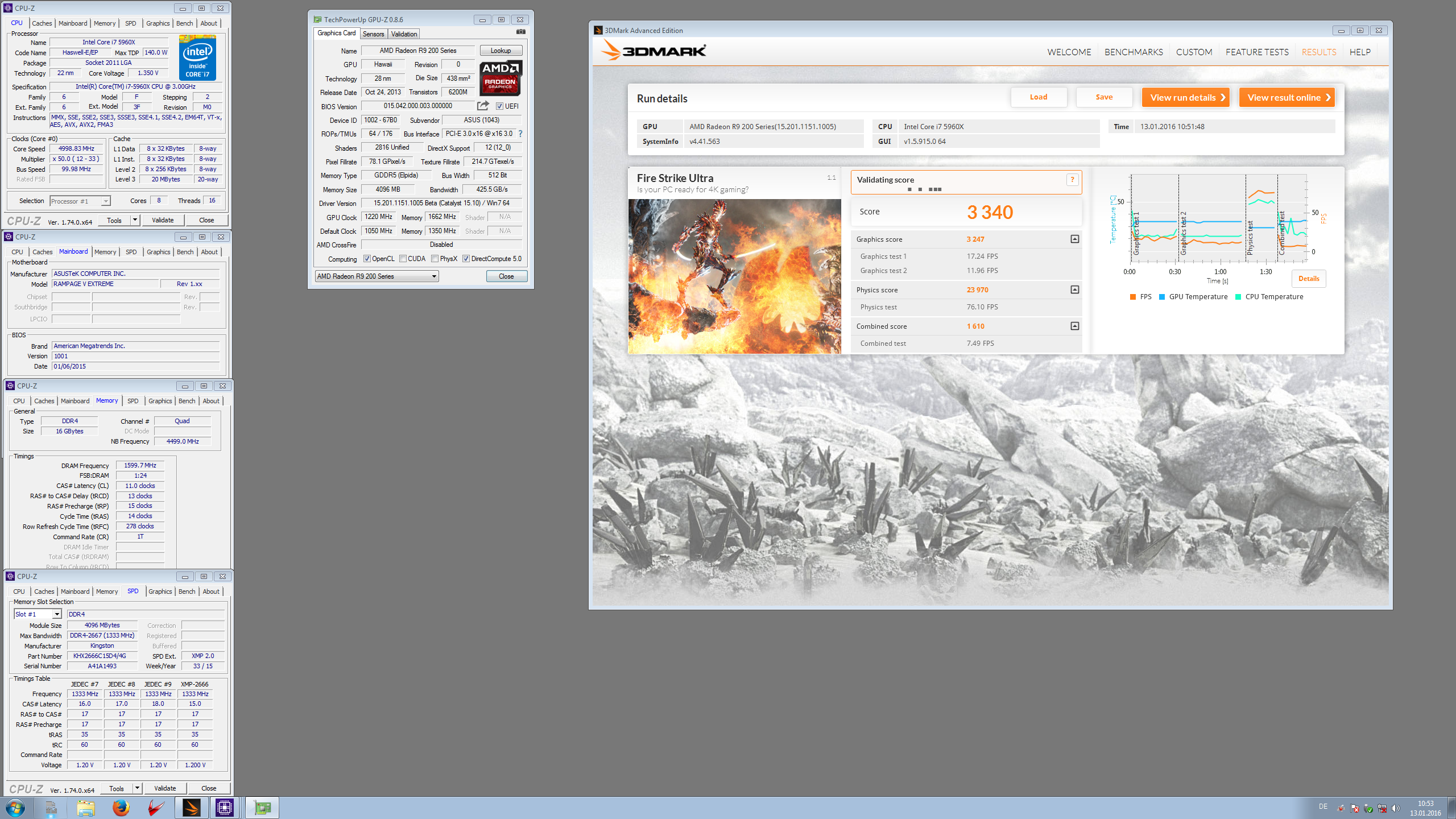Click the Lookup button in GPU-Z
Viewport: 1456px width, 819px height.
(500, 51)
